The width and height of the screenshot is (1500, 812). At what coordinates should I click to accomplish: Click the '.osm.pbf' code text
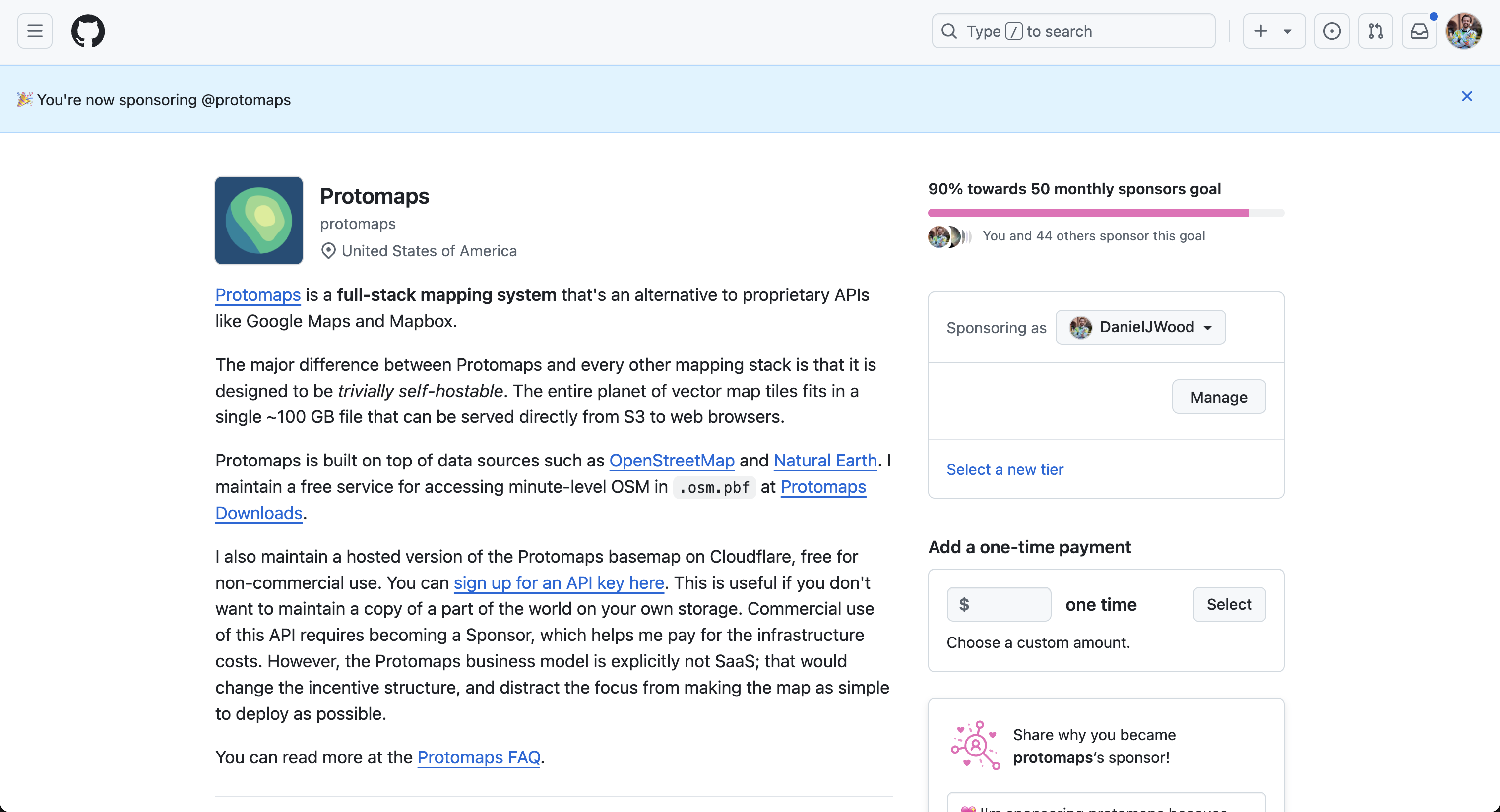coord(714,487)
